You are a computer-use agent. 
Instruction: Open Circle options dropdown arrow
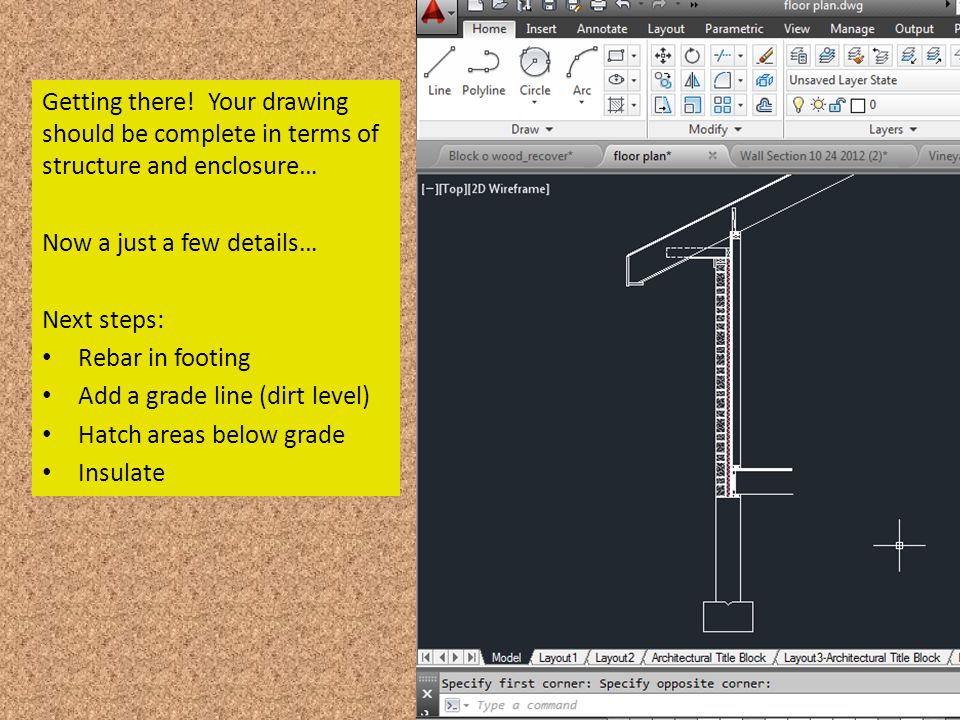[534, 102]
